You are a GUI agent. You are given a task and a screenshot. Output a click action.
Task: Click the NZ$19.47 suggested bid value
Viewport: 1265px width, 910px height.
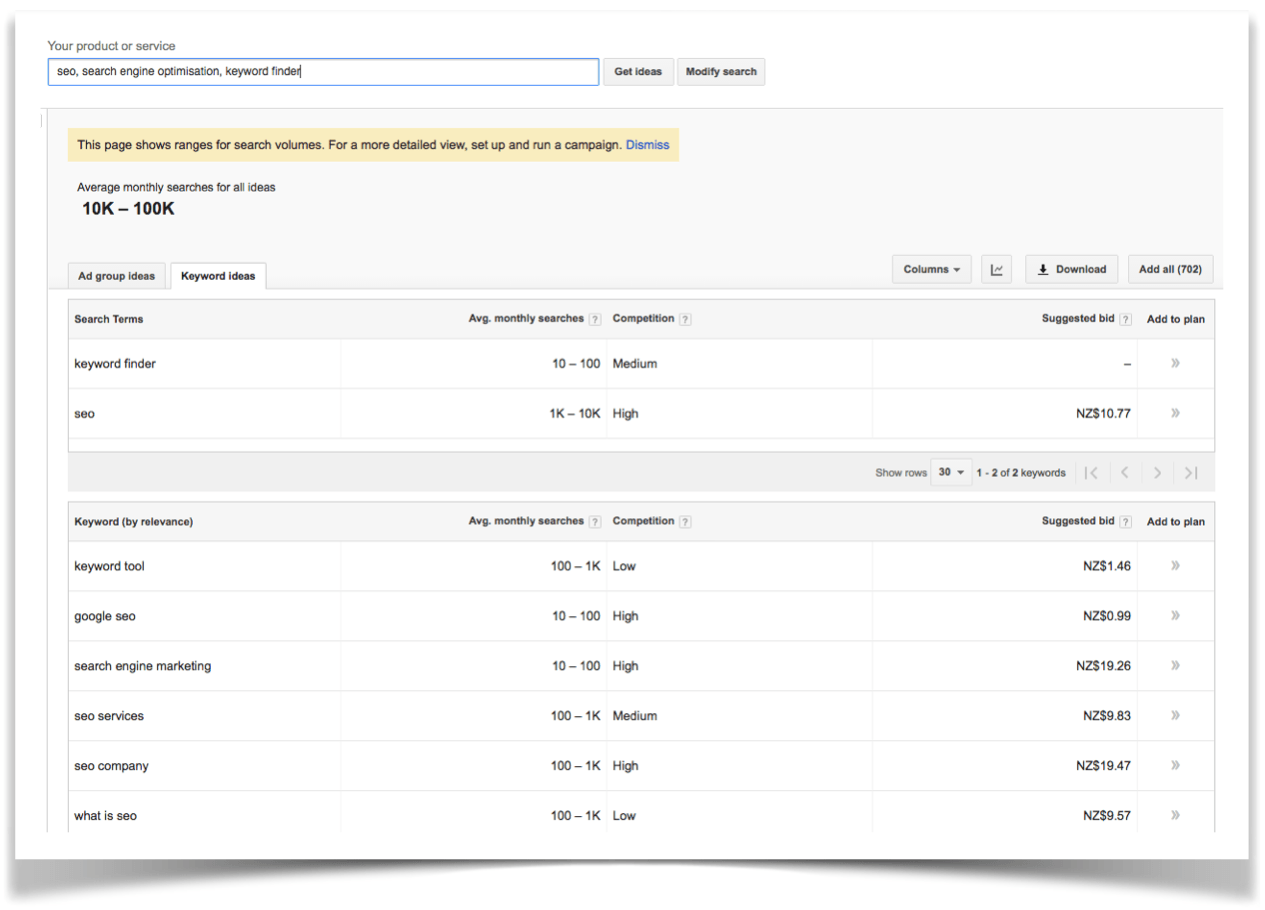1104,766
